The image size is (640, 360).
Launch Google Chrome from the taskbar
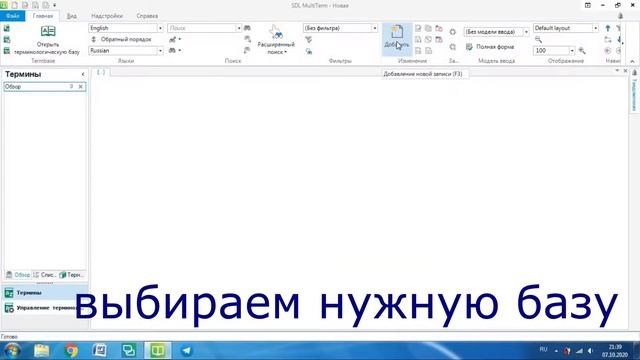click(x=71, y=351)
